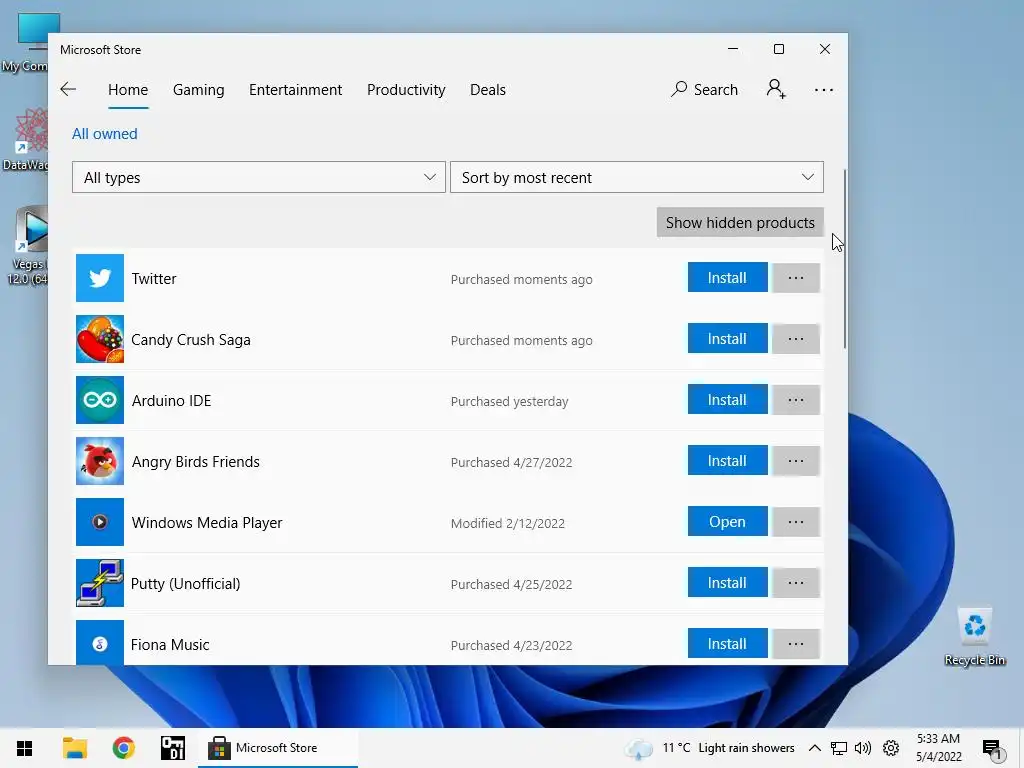Open the settings gear in the system tray
The image size is (1024, 768).
891,748
